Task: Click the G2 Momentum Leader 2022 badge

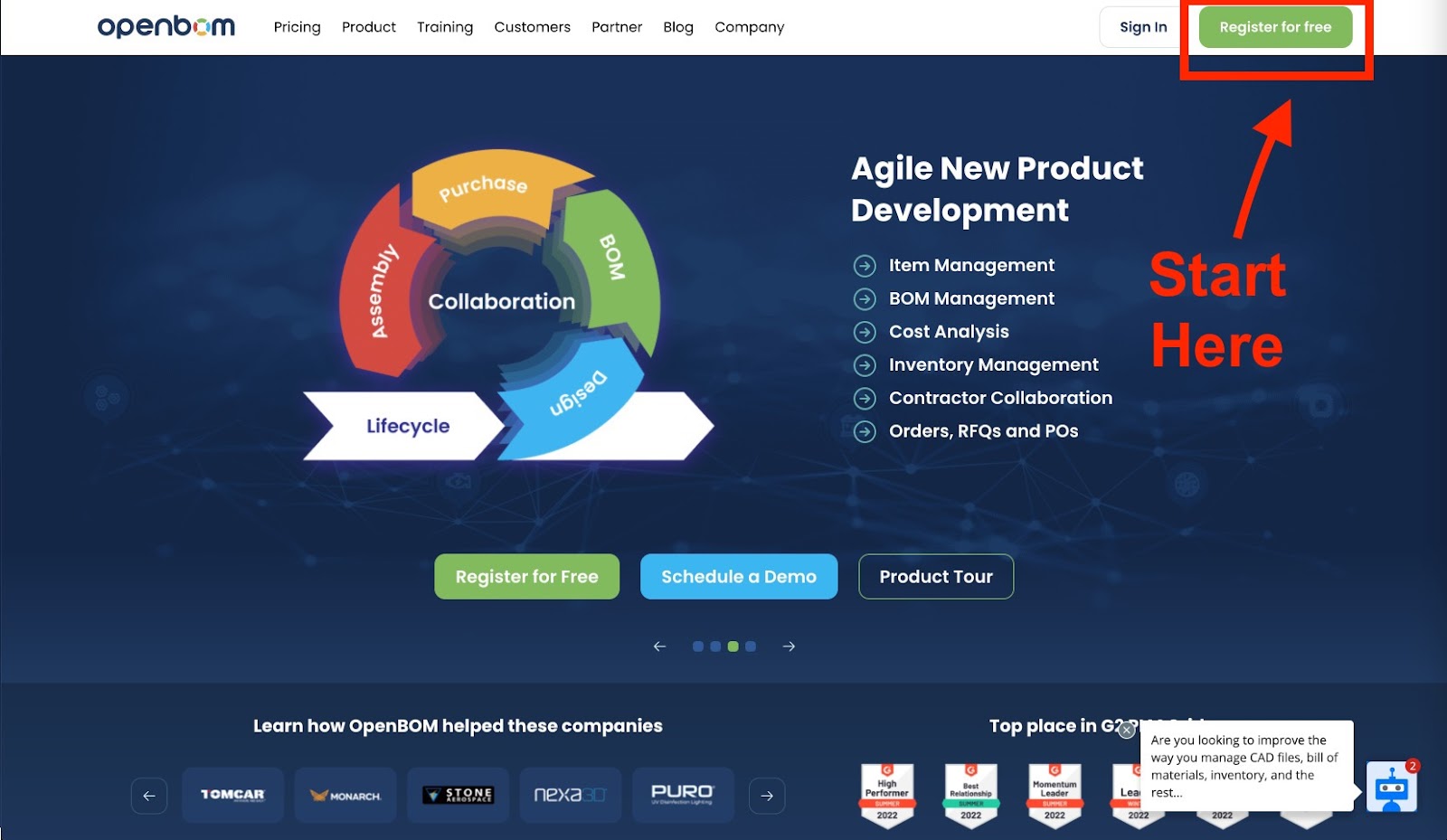Action: [1055, 795]
